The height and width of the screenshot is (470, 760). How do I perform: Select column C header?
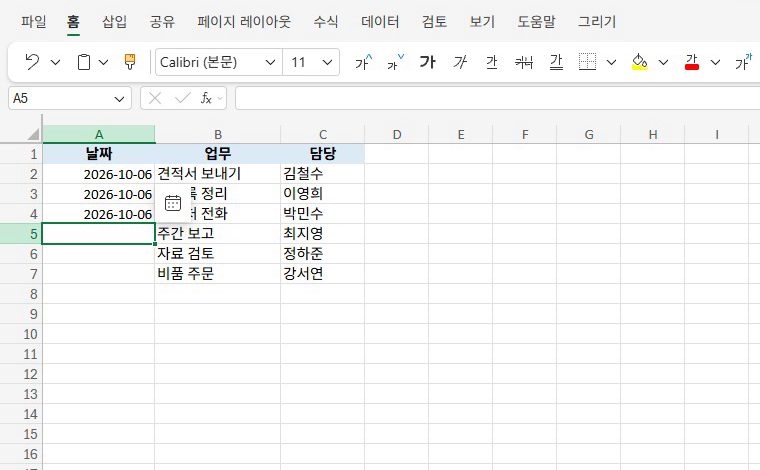[x=323, y=134]
